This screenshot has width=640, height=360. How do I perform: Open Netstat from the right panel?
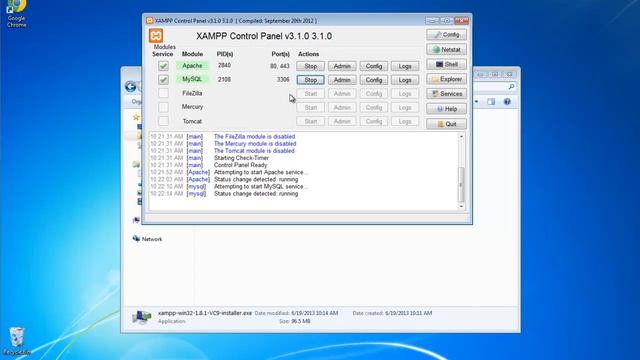(x=447, y=49)
